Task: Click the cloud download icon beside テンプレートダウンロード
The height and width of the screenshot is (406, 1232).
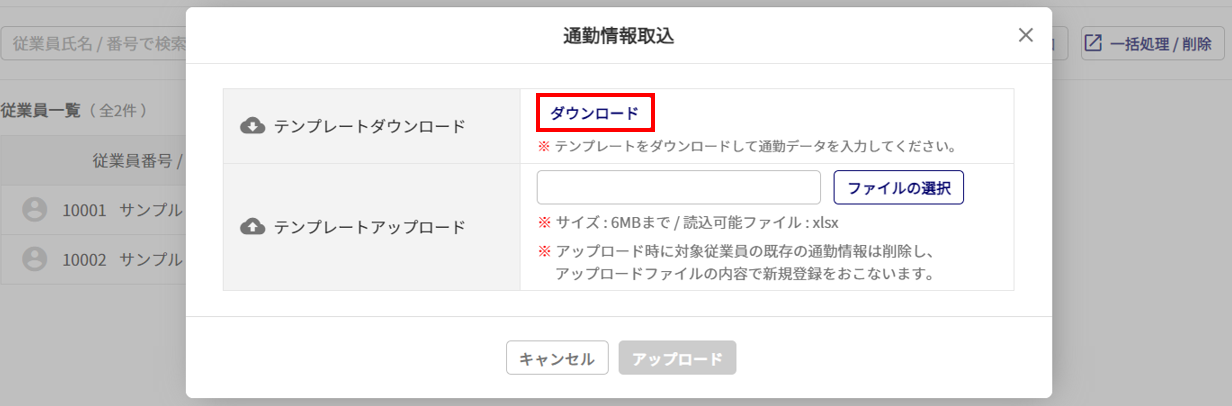Action: (253, 126)
